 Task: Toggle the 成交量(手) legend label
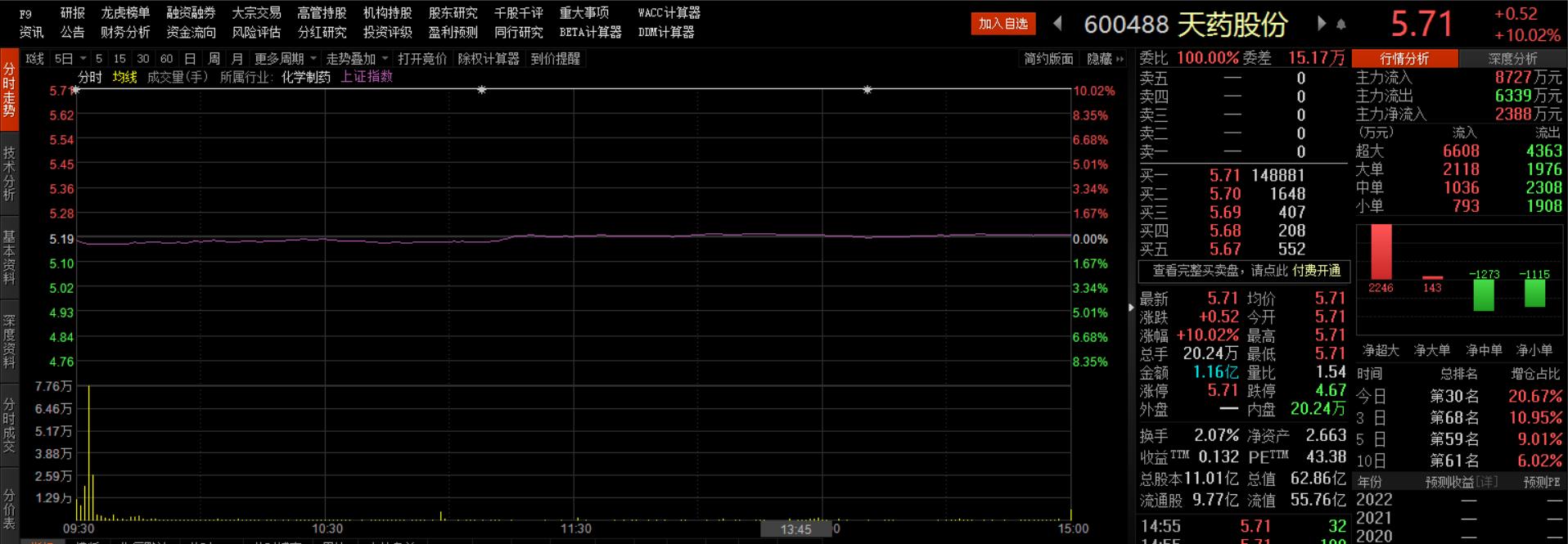click(178, 77)
